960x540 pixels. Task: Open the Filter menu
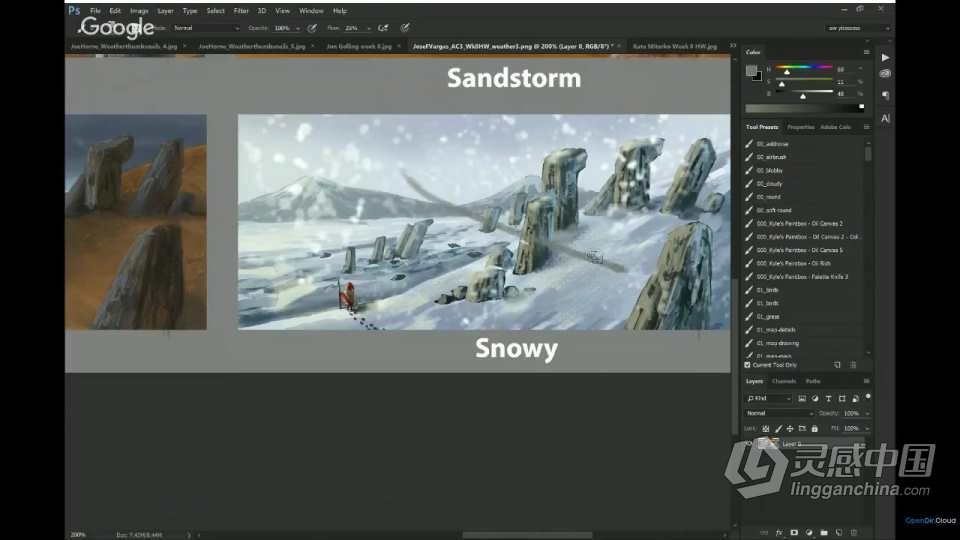(241, 10)
